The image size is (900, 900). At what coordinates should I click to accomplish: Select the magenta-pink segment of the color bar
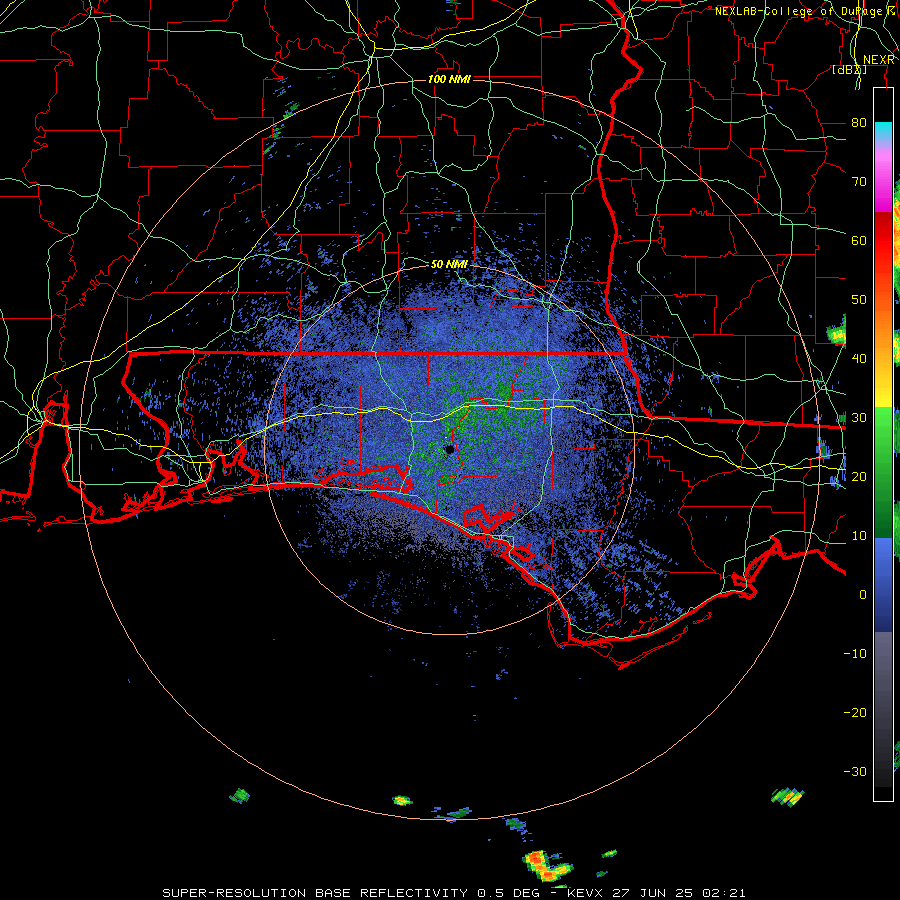883,179
